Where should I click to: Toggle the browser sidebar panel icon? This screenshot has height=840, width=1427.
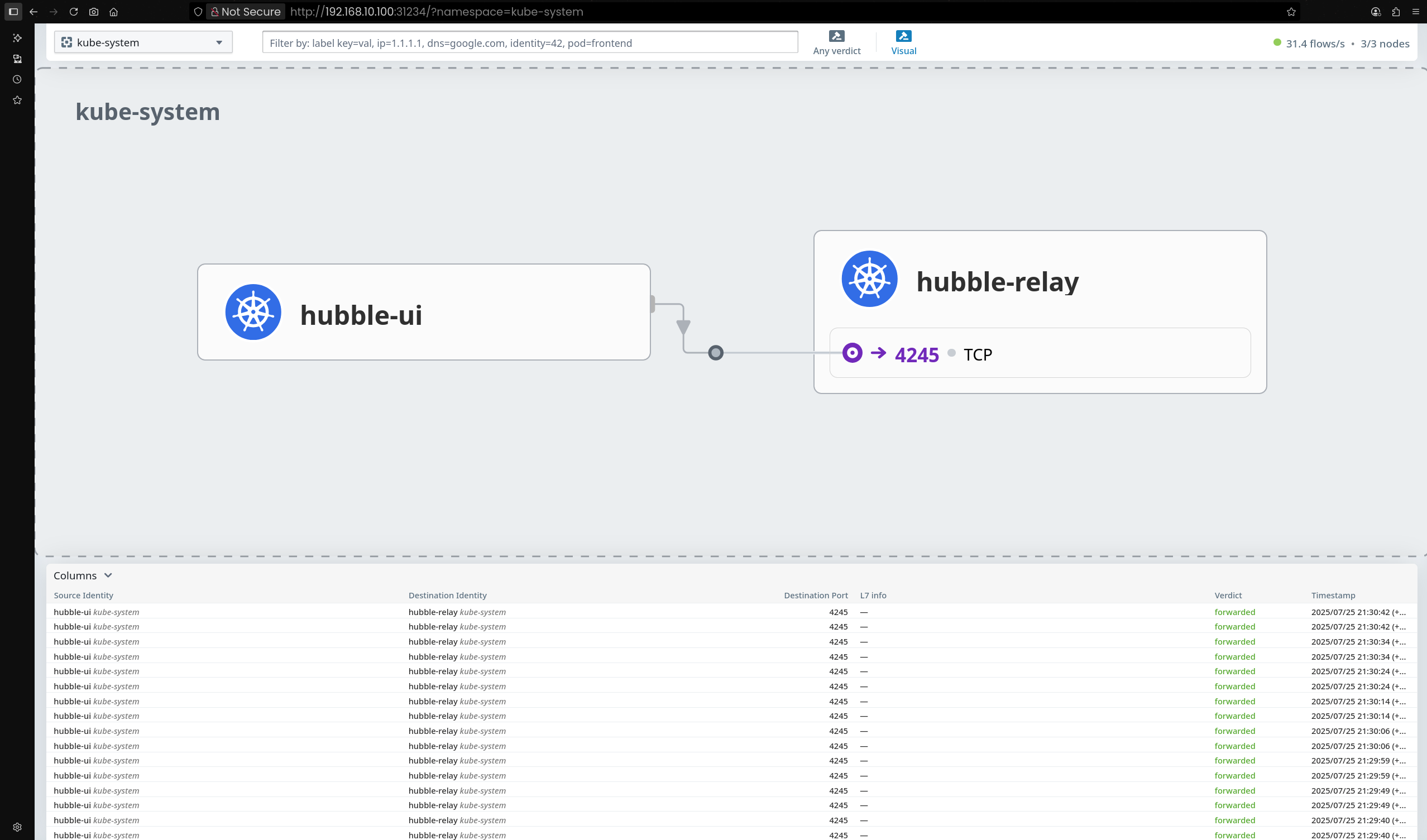pos(13,11)
